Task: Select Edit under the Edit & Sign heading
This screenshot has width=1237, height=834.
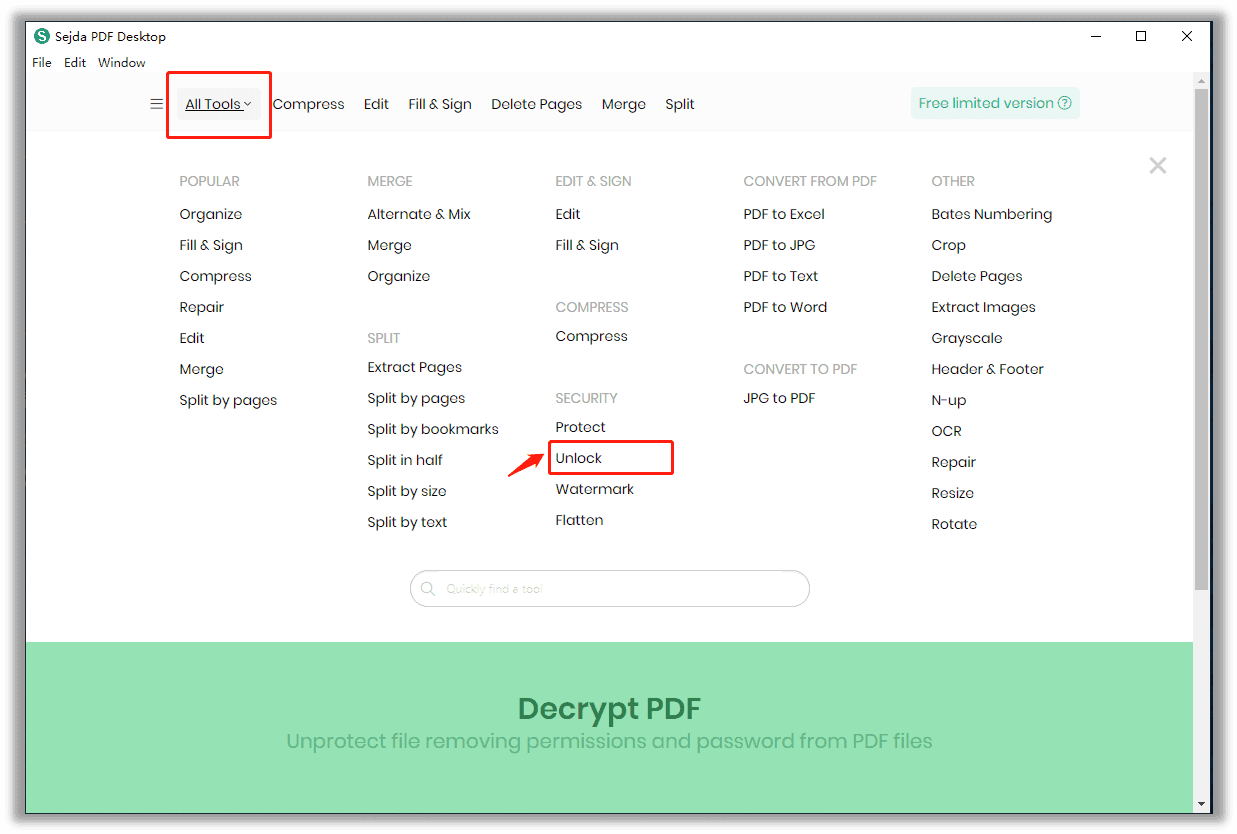Action: 568,214
